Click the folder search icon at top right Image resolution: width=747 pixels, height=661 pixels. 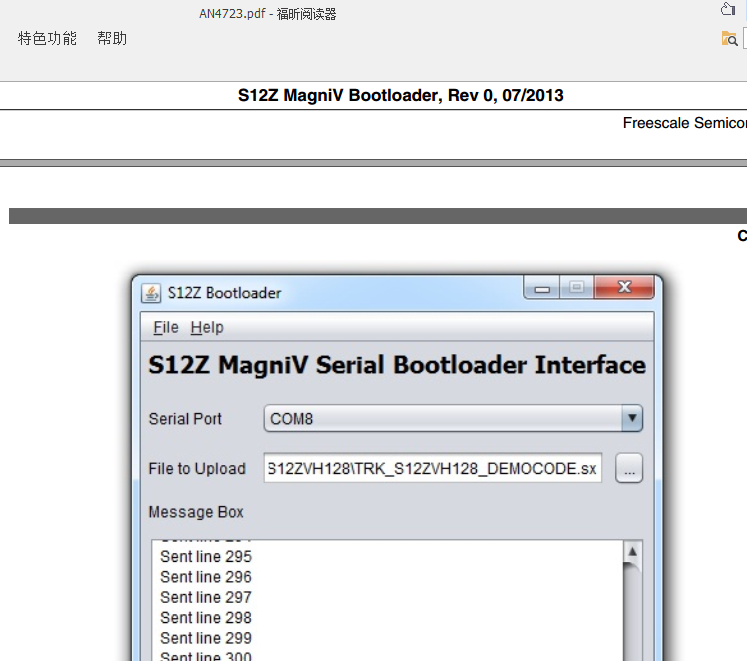729,39
